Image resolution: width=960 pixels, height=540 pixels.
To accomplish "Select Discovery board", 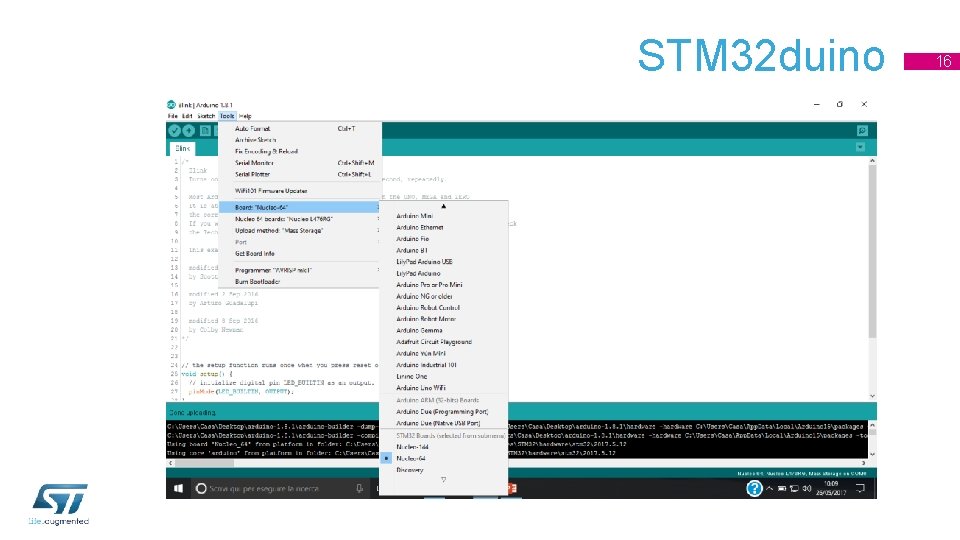I will coord(444,470).
